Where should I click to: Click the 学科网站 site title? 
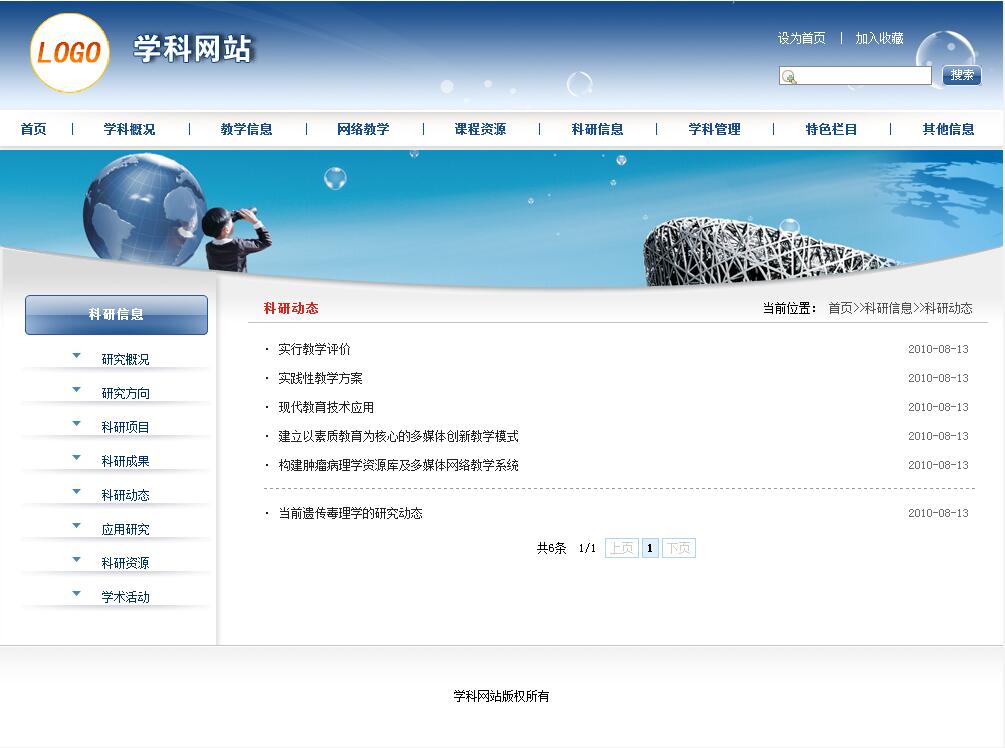click(x=192, y=49)
